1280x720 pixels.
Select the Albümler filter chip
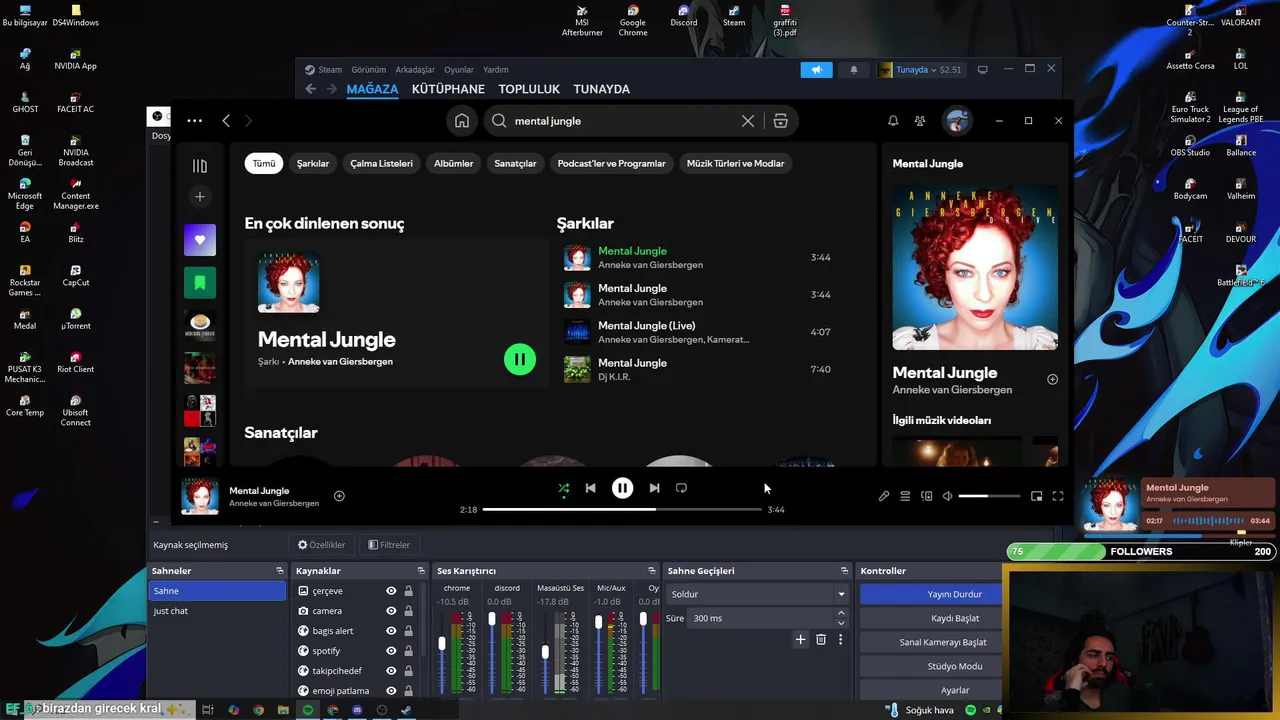pyautogui.click(x=453, y=163)
